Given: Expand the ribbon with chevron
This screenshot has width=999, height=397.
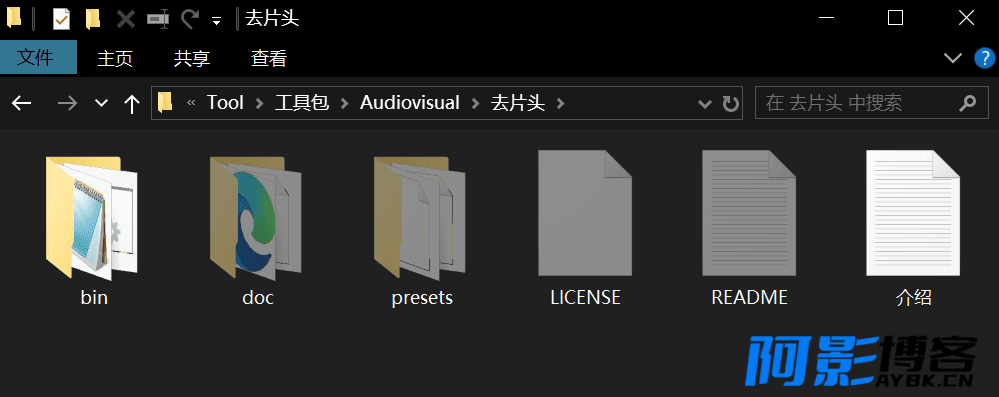Looking at the screenshot, I should click(953, 59).
